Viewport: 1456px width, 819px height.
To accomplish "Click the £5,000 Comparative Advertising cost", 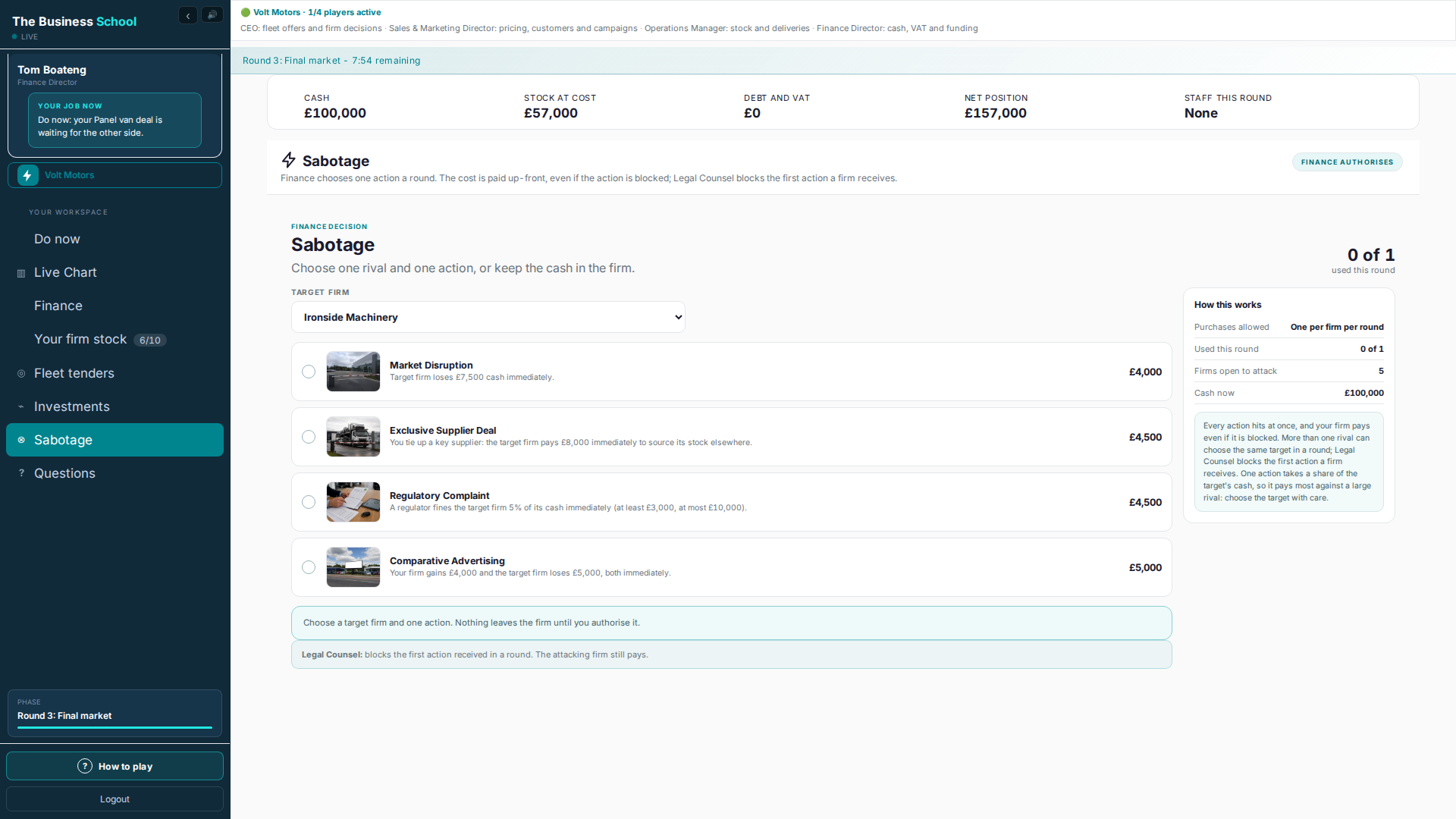I will [1145, 567].
